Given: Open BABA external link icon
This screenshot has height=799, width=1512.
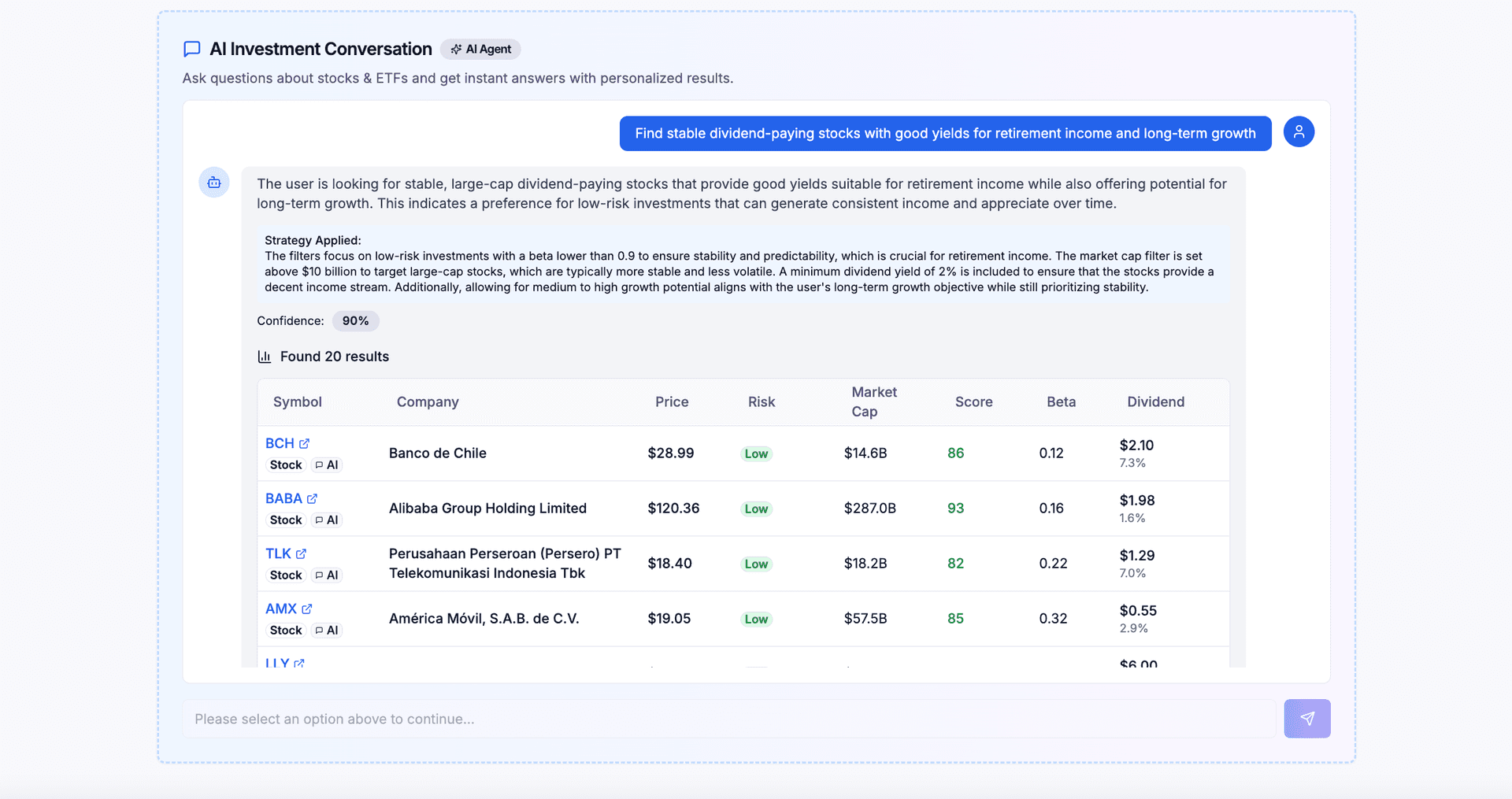Looking at the screenshot, I should 313,499.
